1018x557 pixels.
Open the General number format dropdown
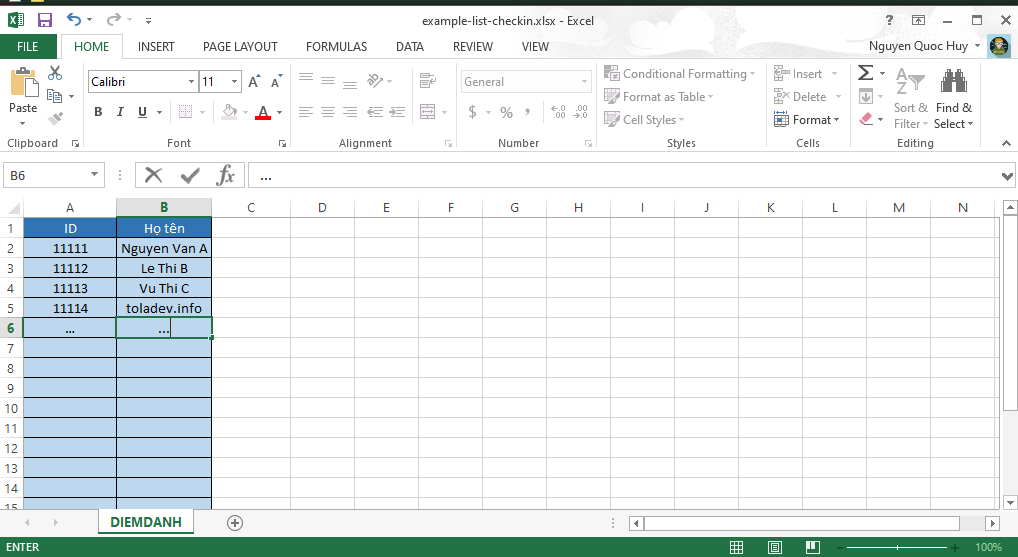[x=584, y=82]
